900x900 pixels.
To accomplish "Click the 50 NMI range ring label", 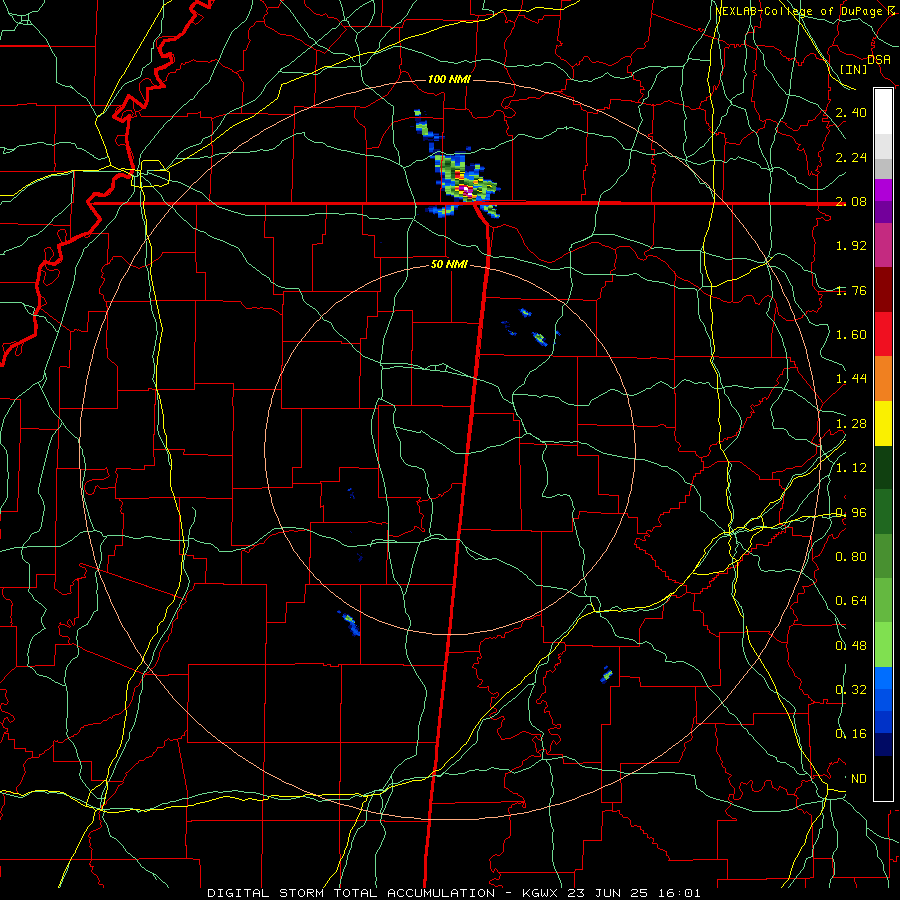I will click(449, 264).
